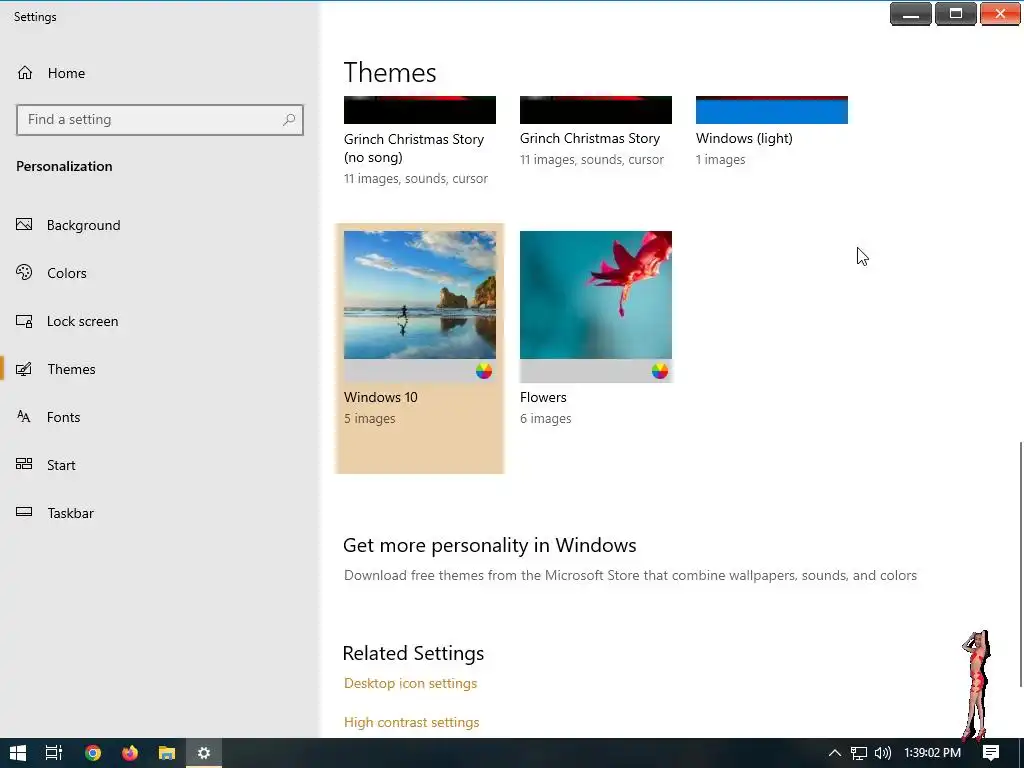Focus the Find a setting field
Screen dimensions: 1024x768
(x=159, y=120)
